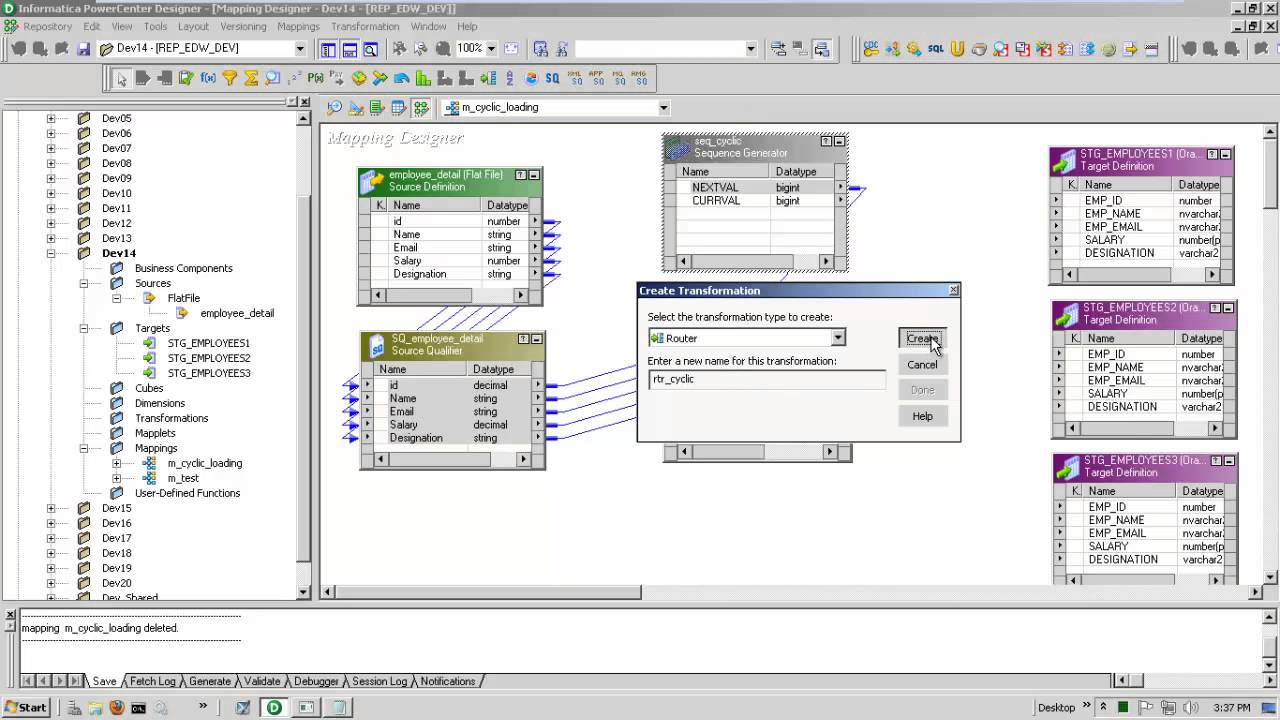Switch to the Validate output tab
The width and height of the screenshot is (1280, 720).
pyautogui.click(x=262, y=681)
